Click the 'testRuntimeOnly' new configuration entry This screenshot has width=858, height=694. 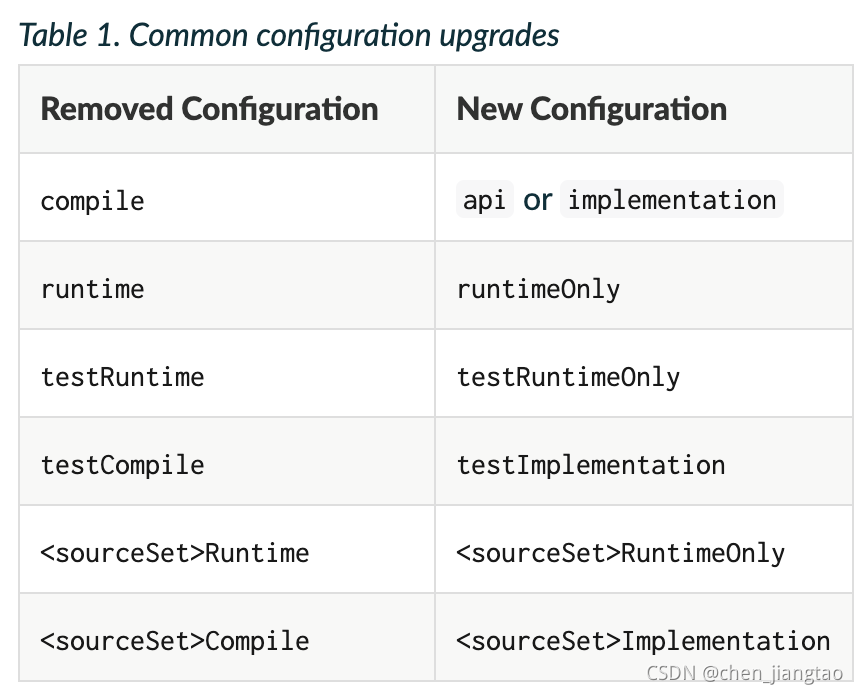coord(568,377)
